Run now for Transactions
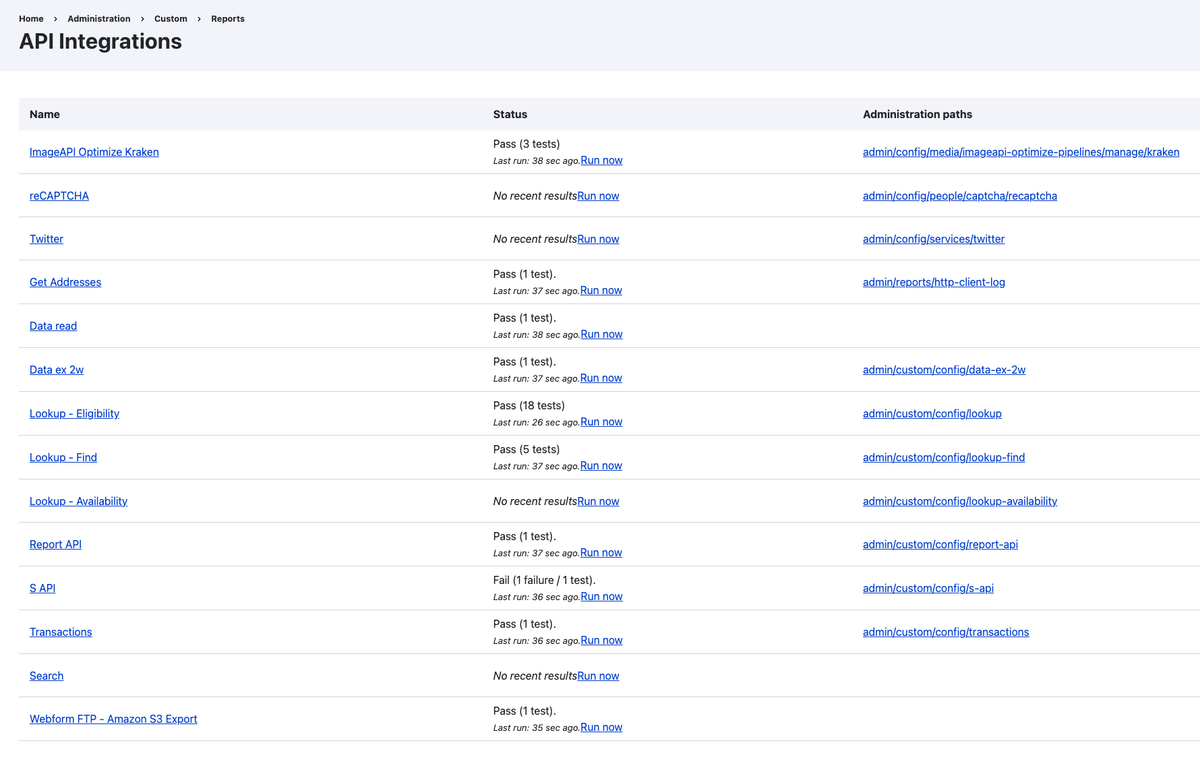This screenshot has height=758, width=1200. (x=601, y=641)
